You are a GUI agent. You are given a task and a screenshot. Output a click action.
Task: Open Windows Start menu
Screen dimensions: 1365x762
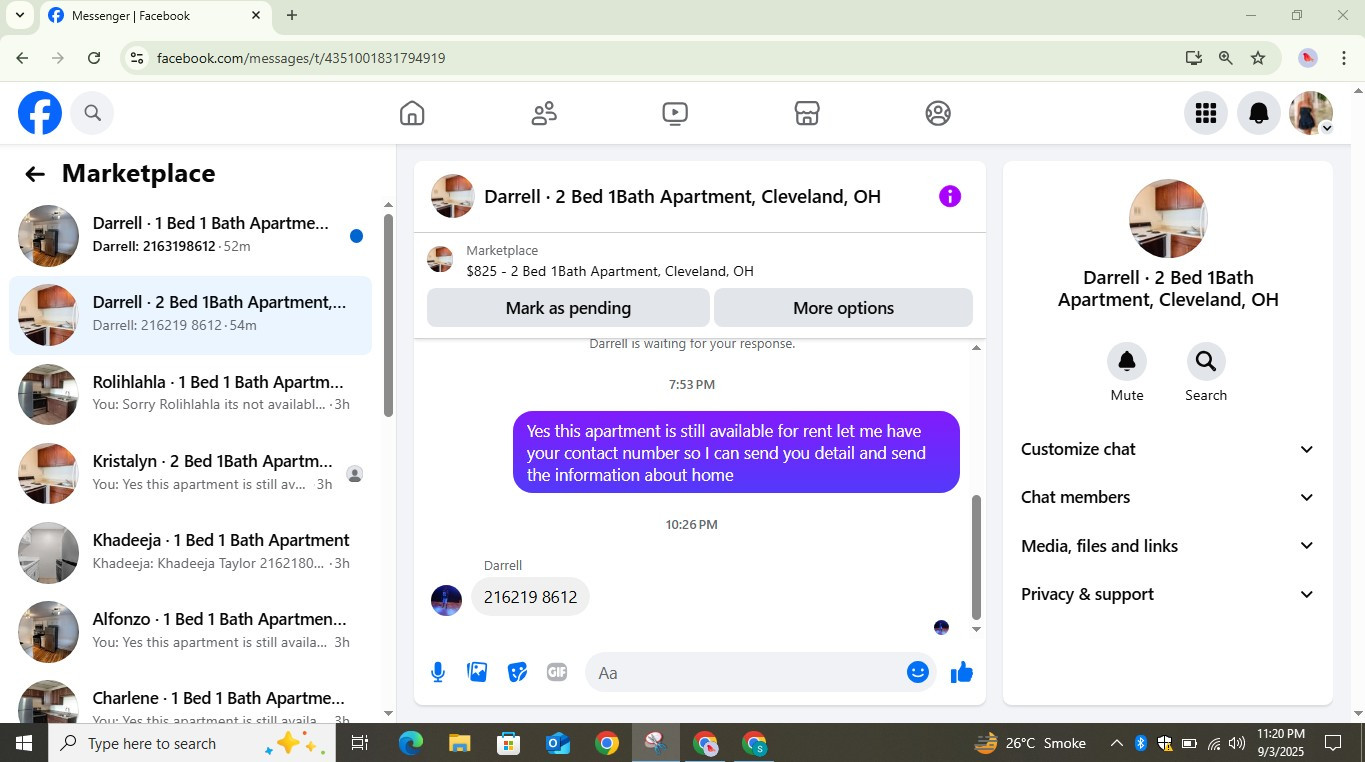[23, 743]
